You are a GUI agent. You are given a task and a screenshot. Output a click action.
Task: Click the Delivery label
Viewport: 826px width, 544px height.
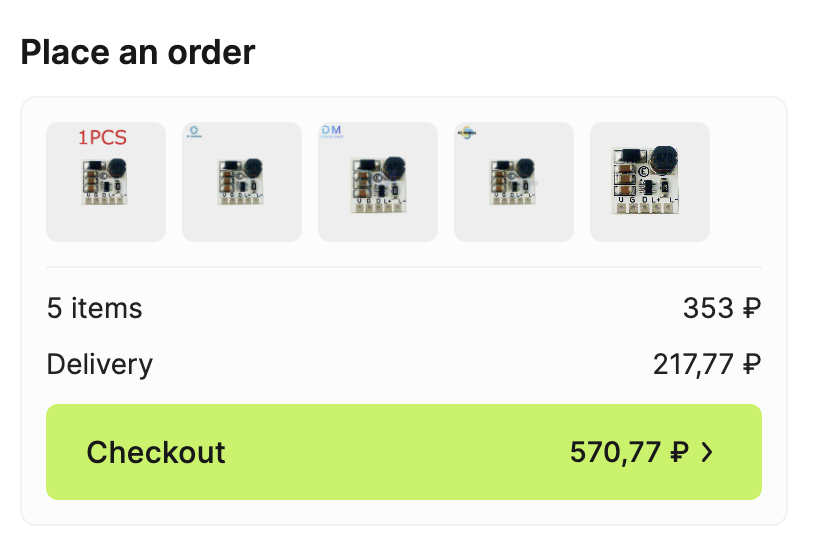[x=100, y=364]
